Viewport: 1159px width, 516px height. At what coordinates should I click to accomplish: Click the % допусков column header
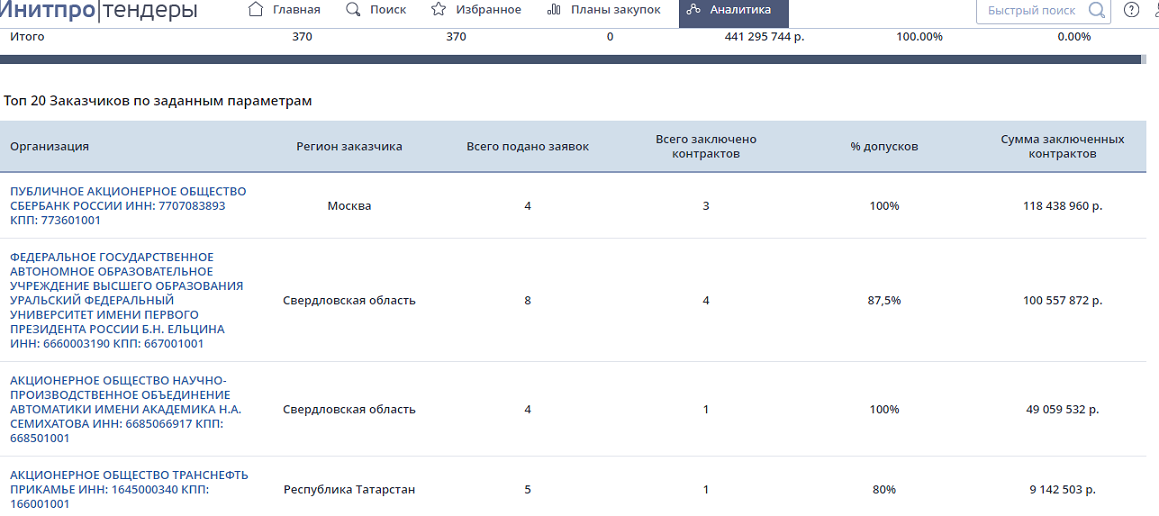[x=884, y=146]
